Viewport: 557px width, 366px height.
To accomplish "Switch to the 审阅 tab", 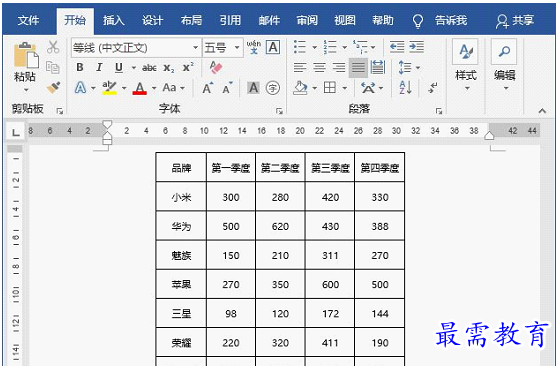I will [x=307, y=20].
